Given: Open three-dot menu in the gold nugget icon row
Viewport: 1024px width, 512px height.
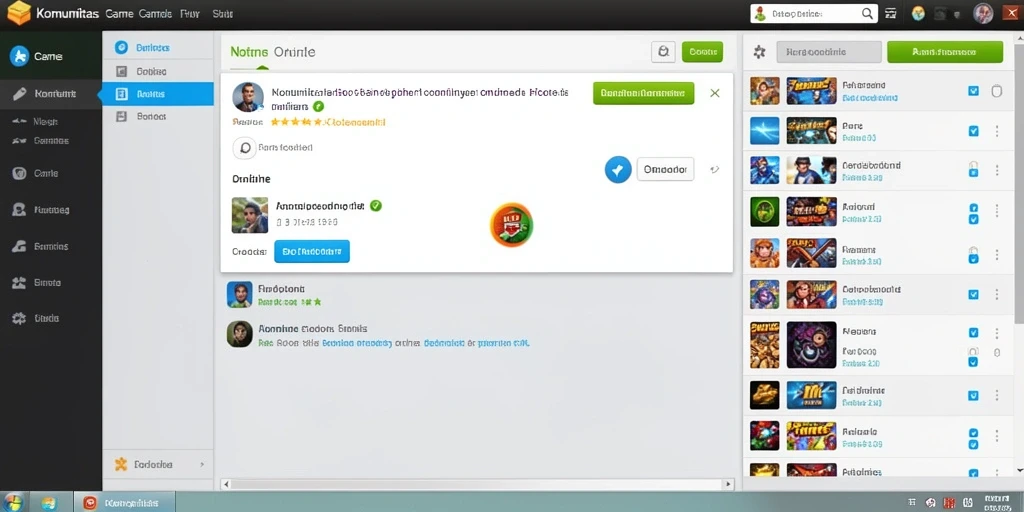Looking at the screenshot, I should pos(997,395).
